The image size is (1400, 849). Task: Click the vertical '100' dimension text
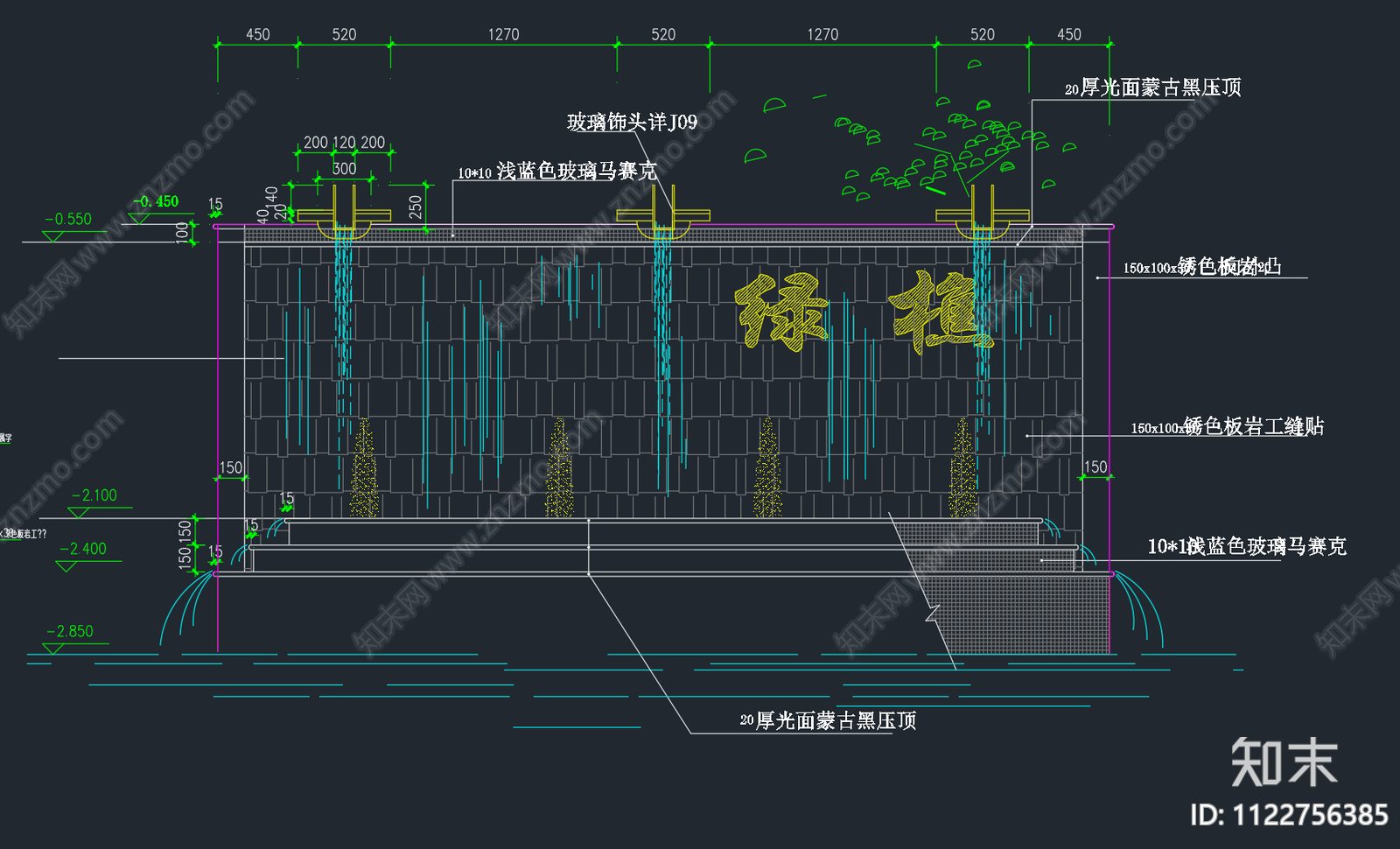pos(182,233)
